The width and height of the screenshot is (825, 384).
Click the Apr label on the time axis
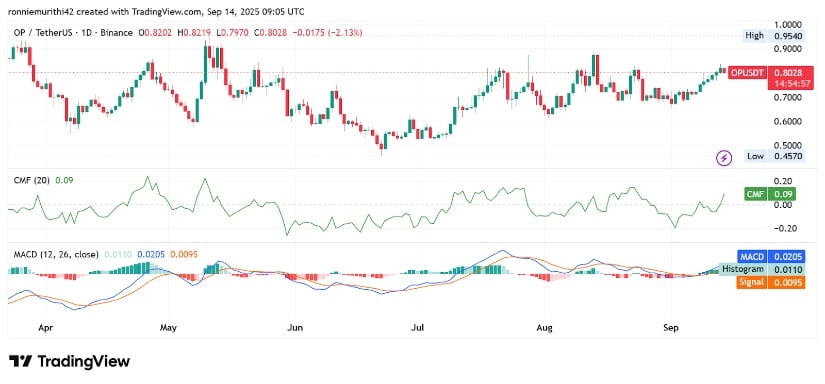coord(45,328)
